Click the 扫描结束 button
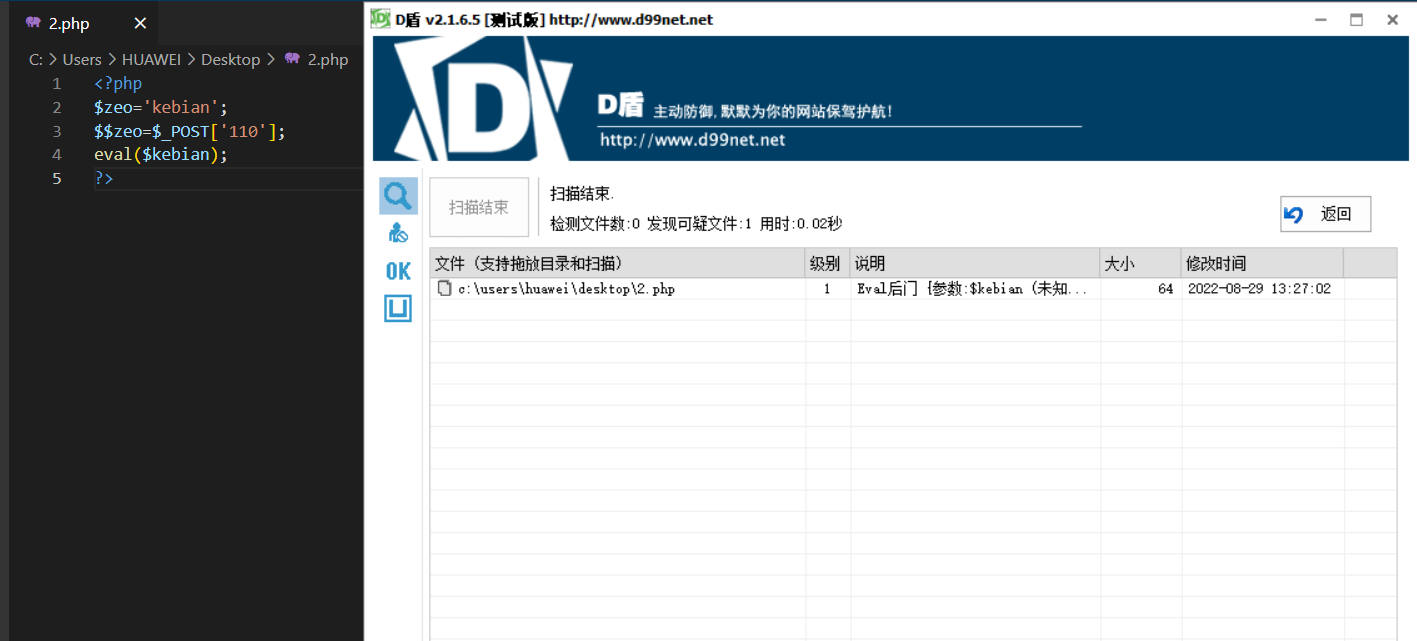This screenshot has height=641, width=1417. (x=479, y=208)
